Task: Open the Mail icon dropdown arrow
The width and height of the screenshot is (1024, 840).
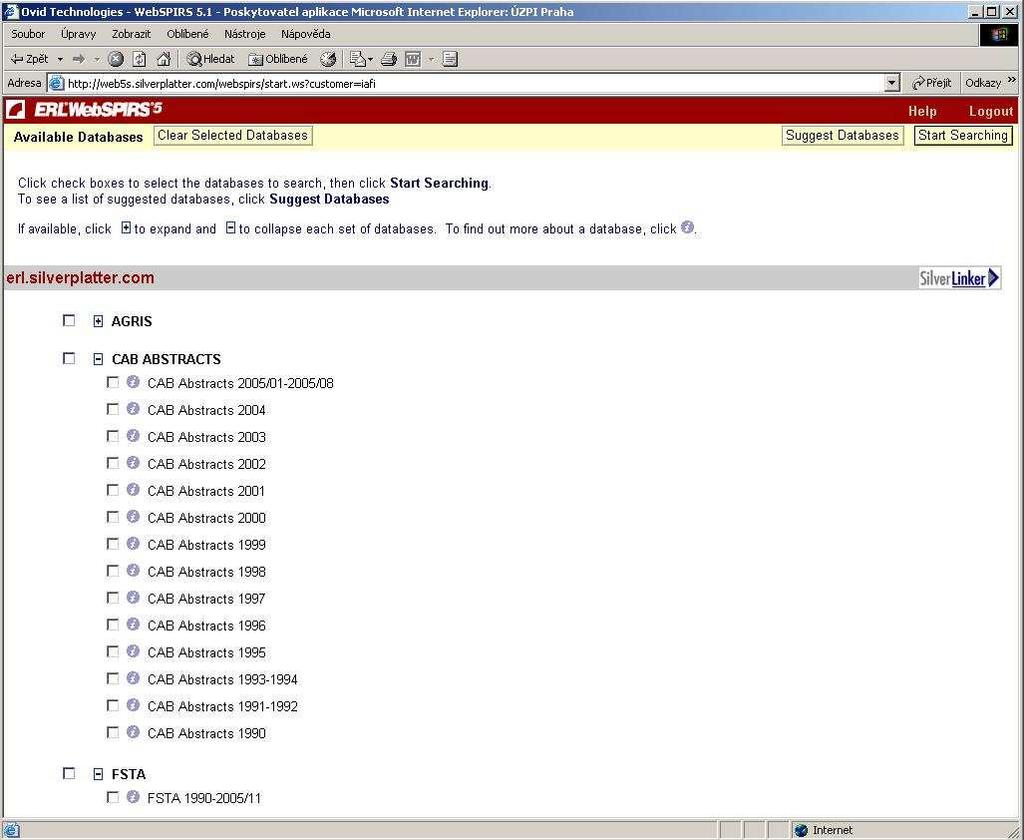Action: (x=370, y=59)
